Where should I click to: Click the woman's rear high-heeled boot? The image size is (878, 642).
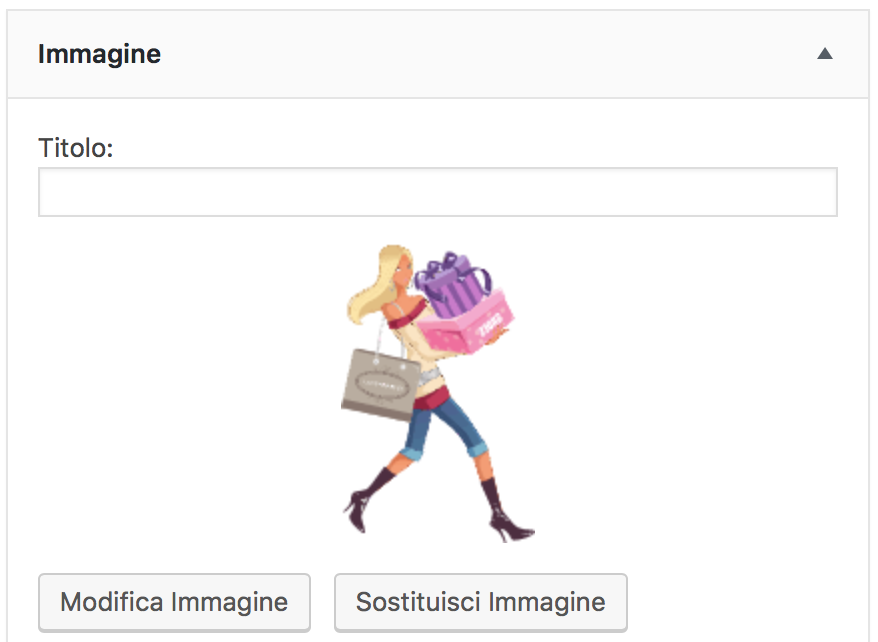(368, 500)
